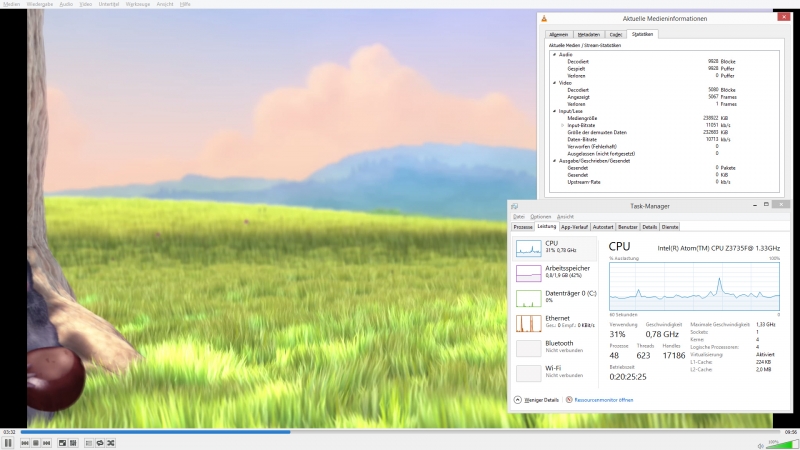Click VLC cone icon in media info titlebar
Image resolution: width=800 pixels, height=450 pixels.
(544, 18)
